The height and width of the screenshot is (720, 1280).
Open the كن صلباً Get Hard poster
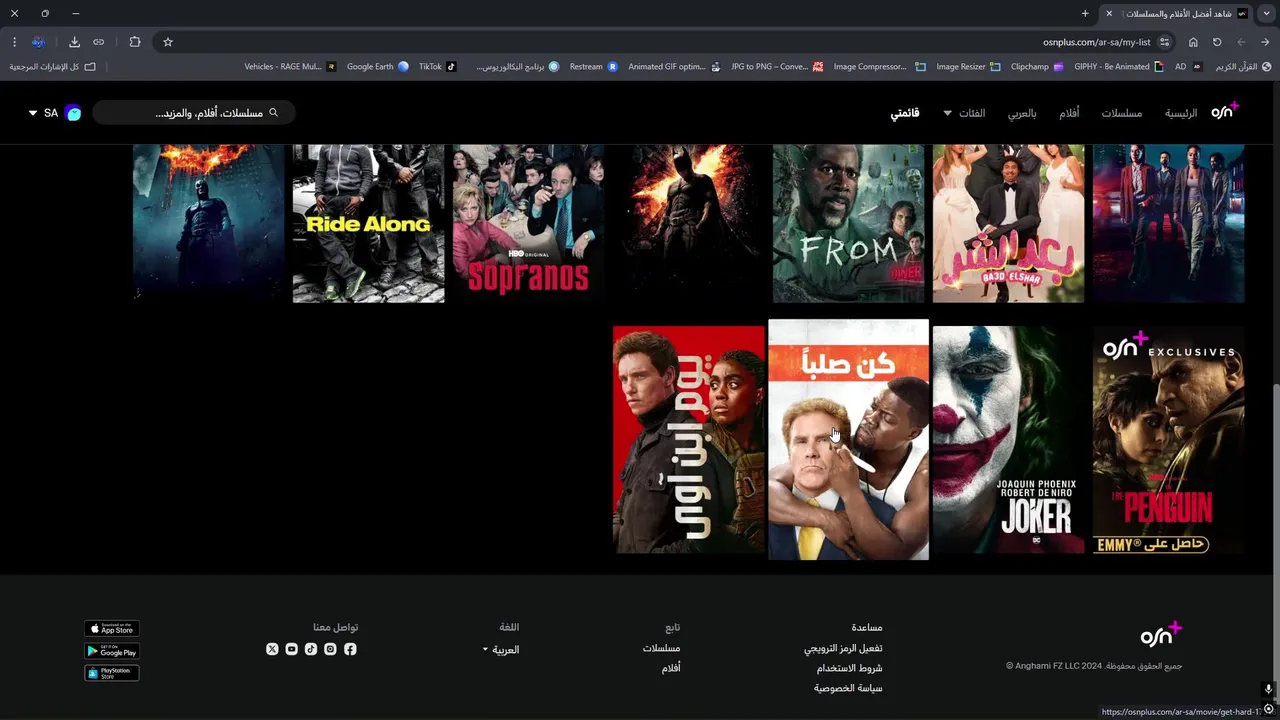pos(848,440)
